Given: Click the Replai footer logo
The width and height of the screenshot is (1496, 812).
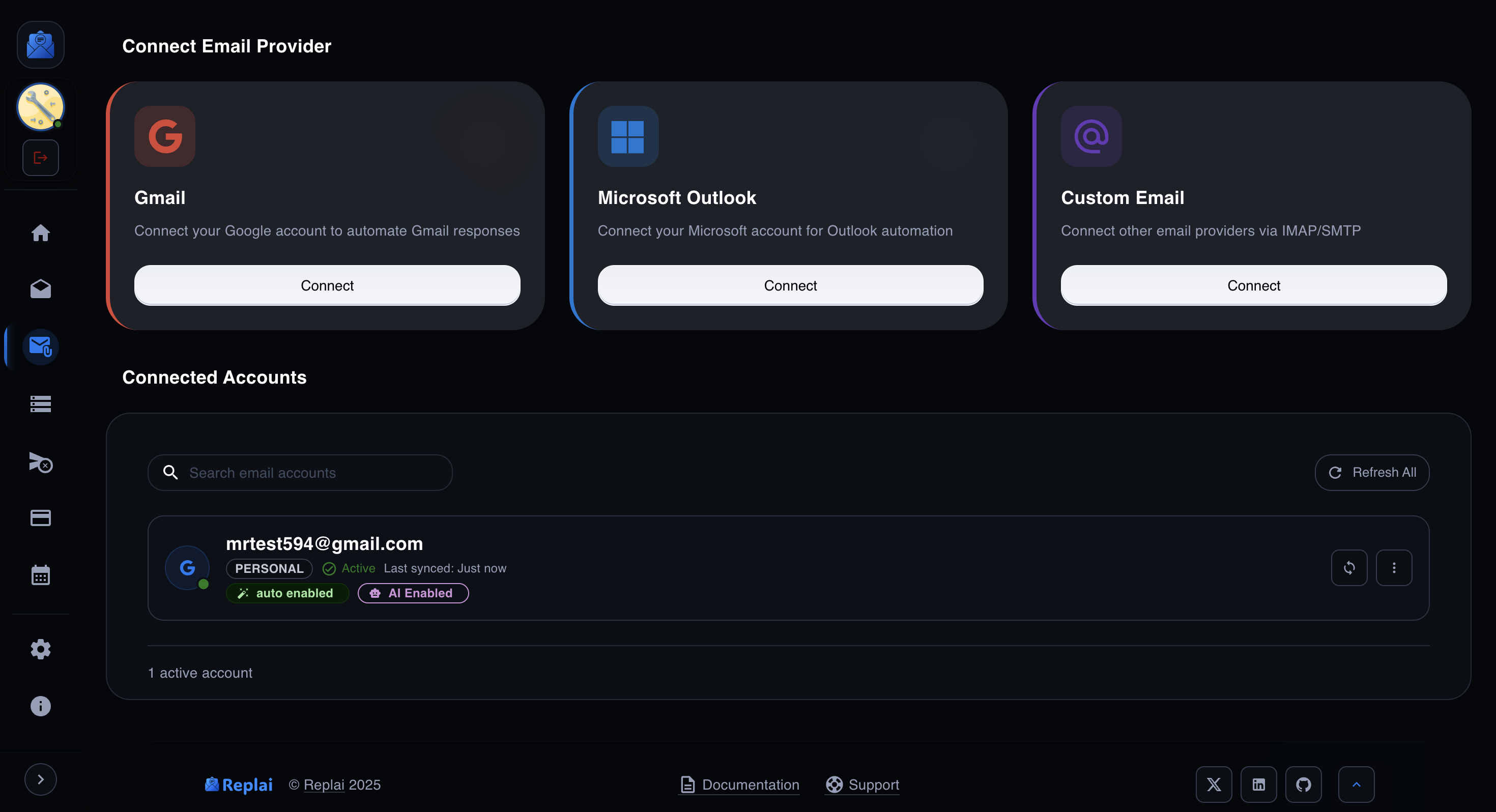Looking at the screenshot, I should pyautogui.click(x=239, y=785).
